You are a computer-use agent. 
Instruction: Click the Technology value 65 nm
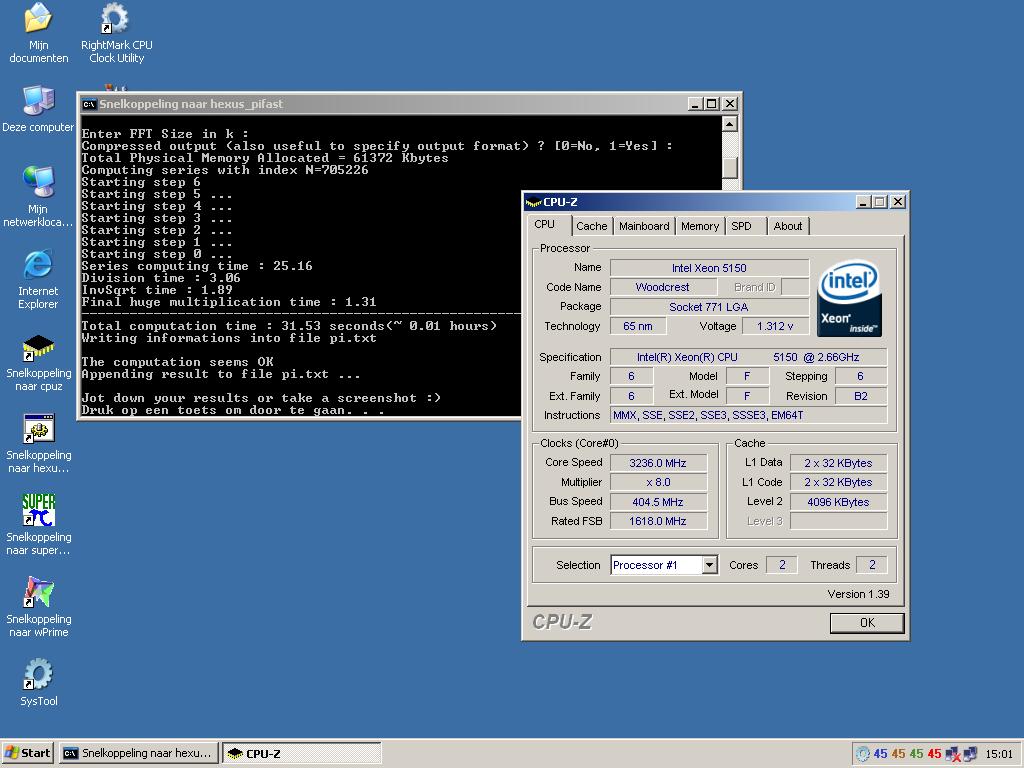pyautogui.click(x=638, y=326)
